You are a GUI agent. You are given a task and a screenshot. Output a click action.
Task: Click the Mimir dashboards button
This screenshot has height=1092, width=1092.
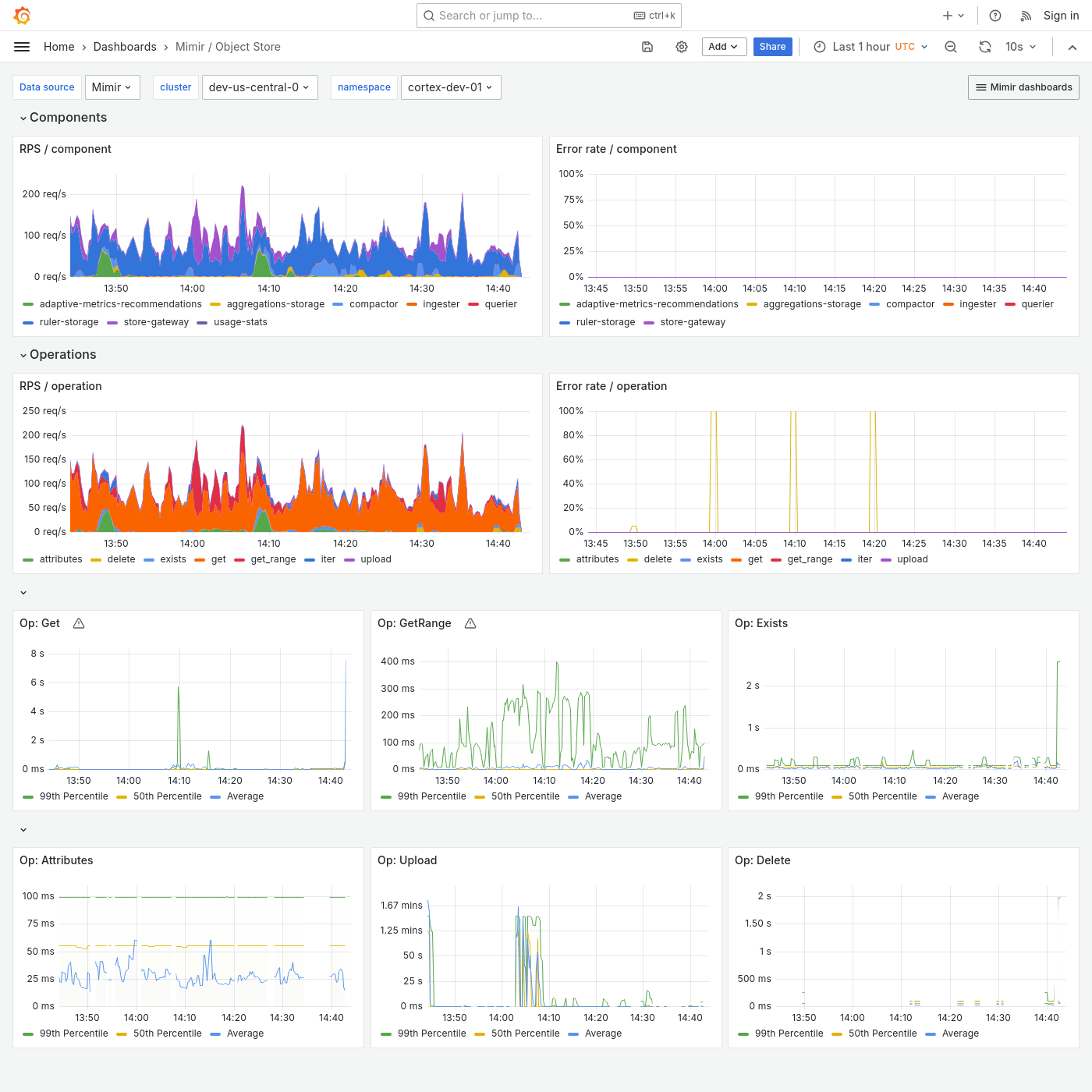click(x=1023, y=87)
